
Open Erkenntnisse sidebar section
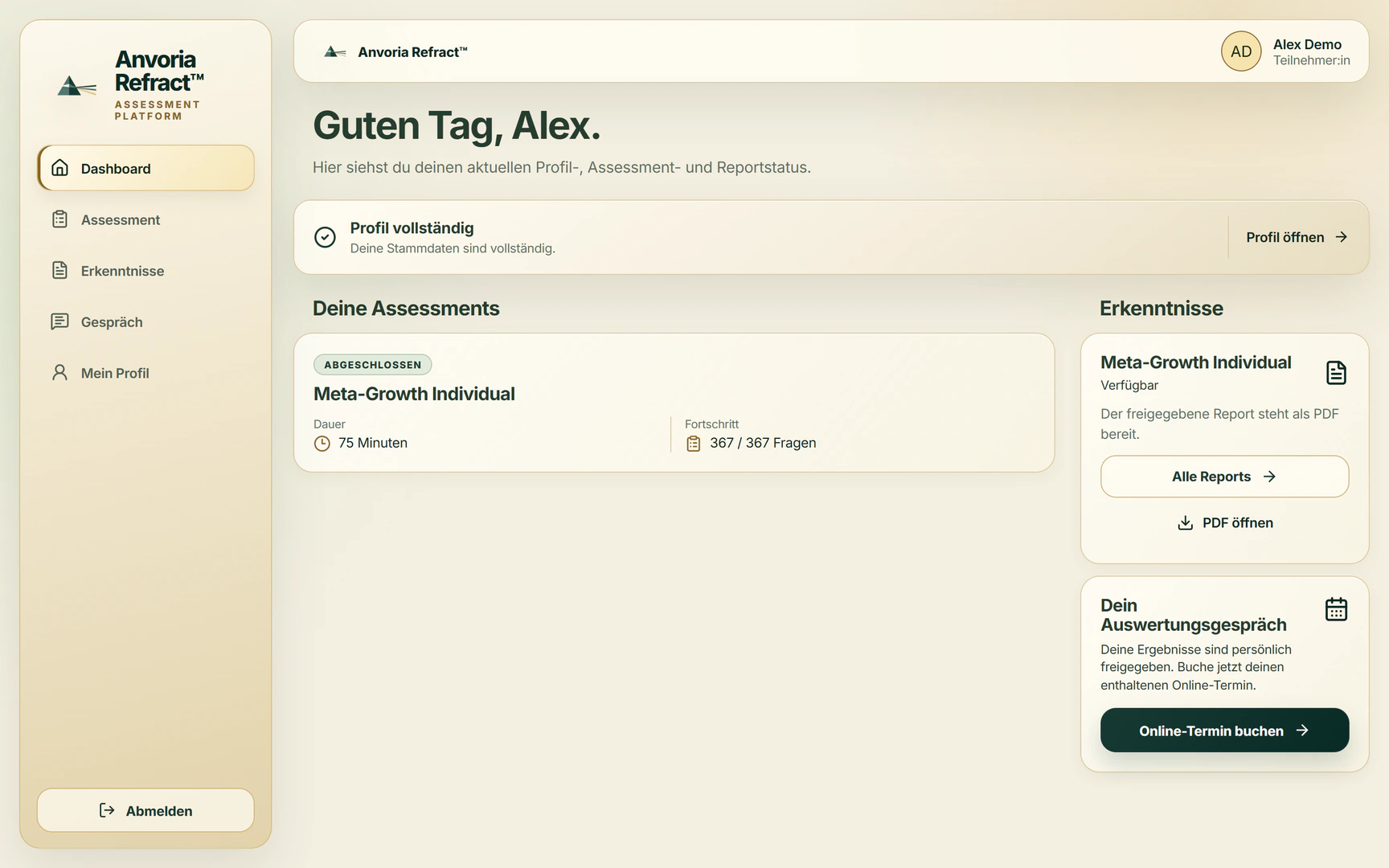145,271
